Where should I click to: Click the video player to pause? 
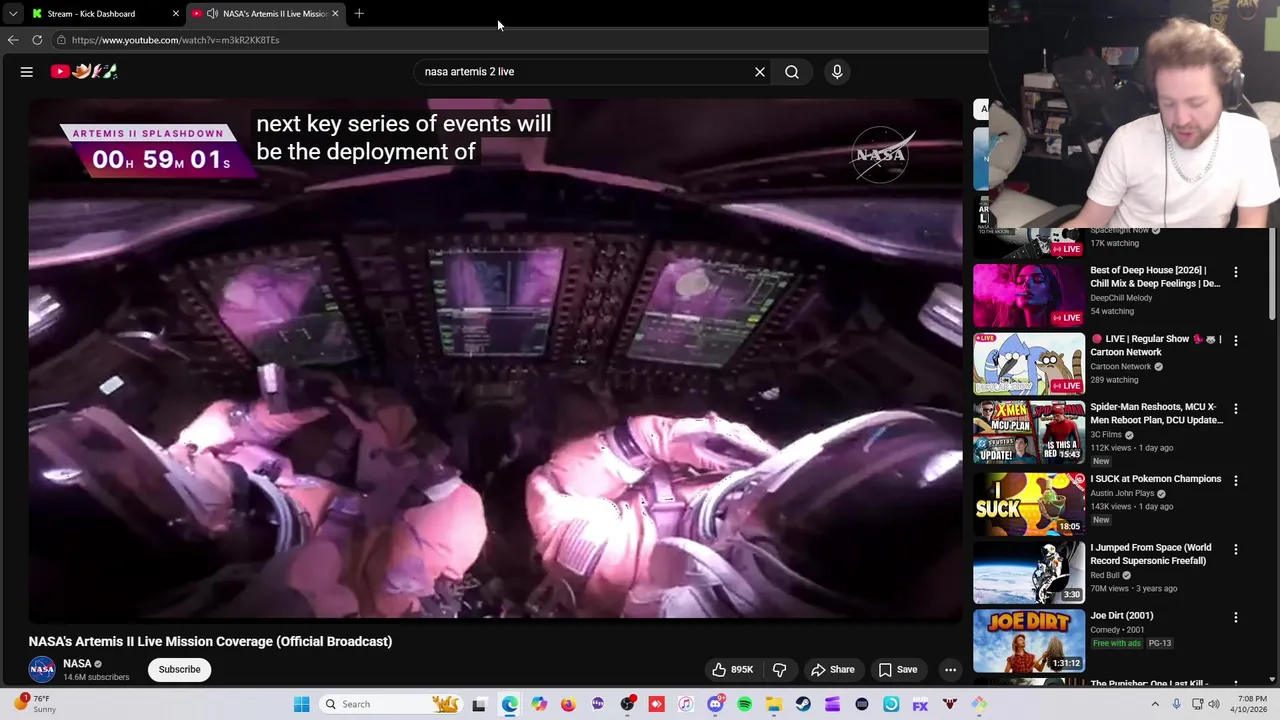pyautogui.click(x=495, y=360)
